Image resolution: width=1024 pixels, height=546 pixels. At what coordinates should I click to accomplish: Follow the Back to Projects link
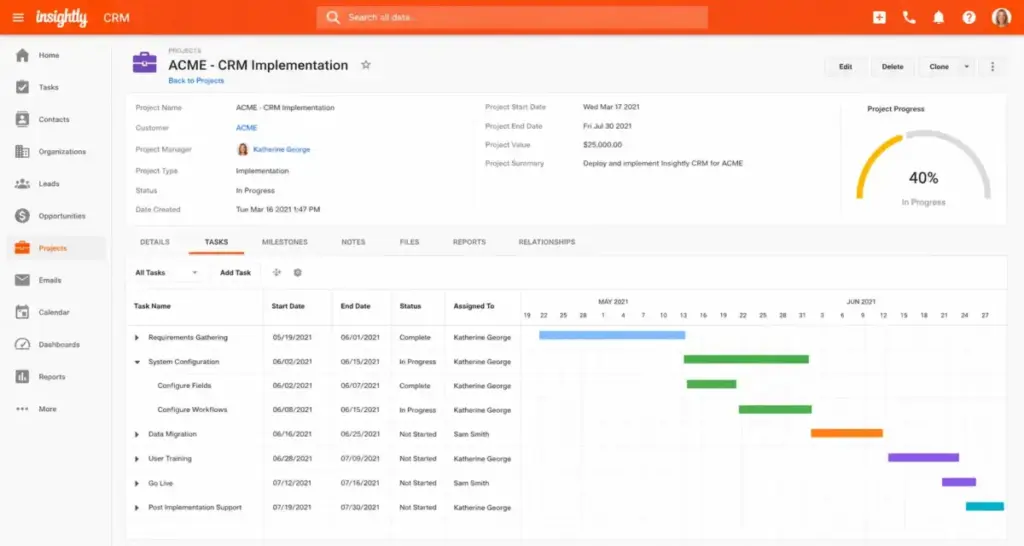[x=196, y=80]
